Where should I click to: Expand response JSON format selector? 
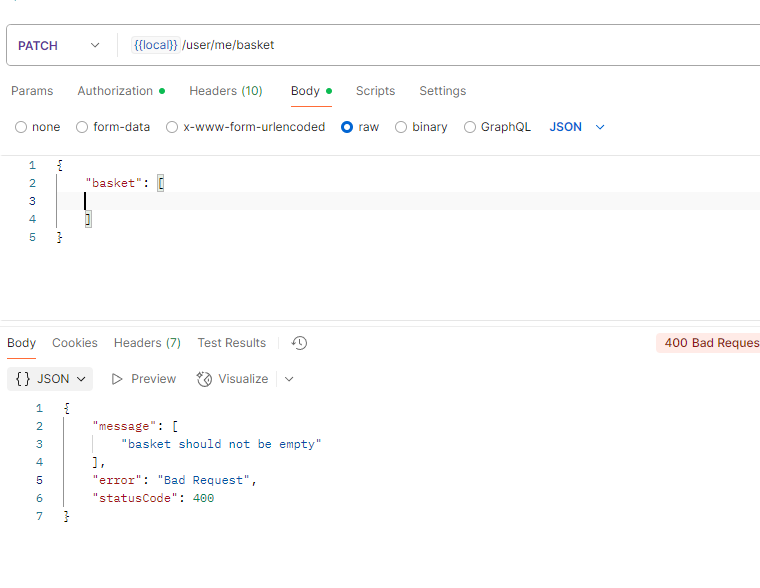[50, 379]
